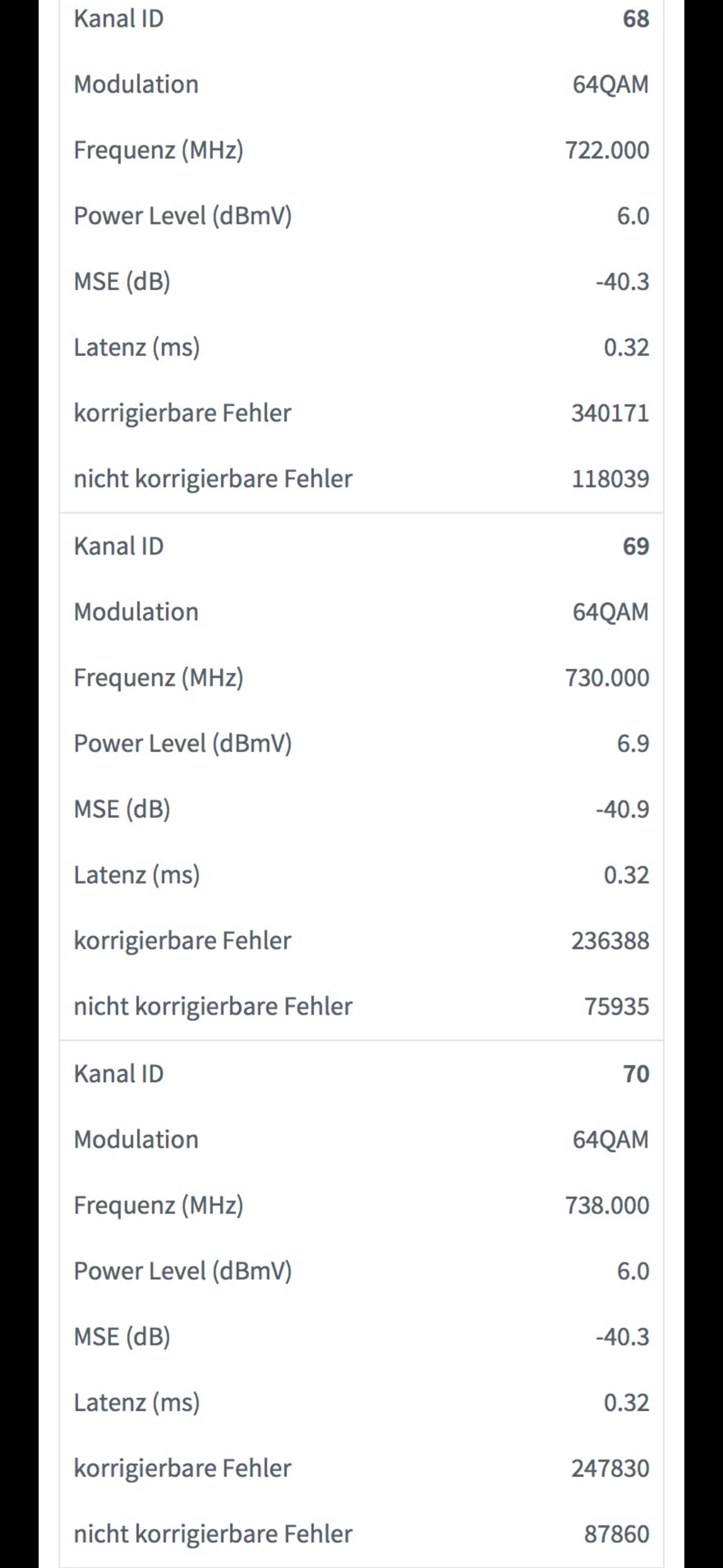Click the Latenz value for channel 69
The image size is (723, 1568).
click(625, 875)
